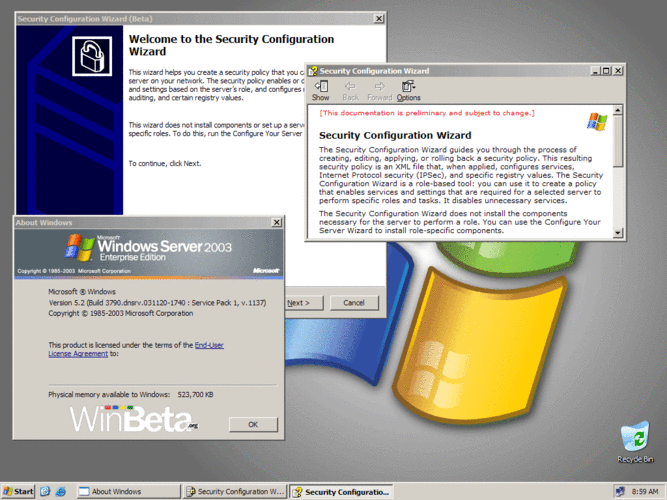Click the help pane scroll down arrow
Image resolution: width=667 pixels, height=500 pixels.
tap(618, 233)
